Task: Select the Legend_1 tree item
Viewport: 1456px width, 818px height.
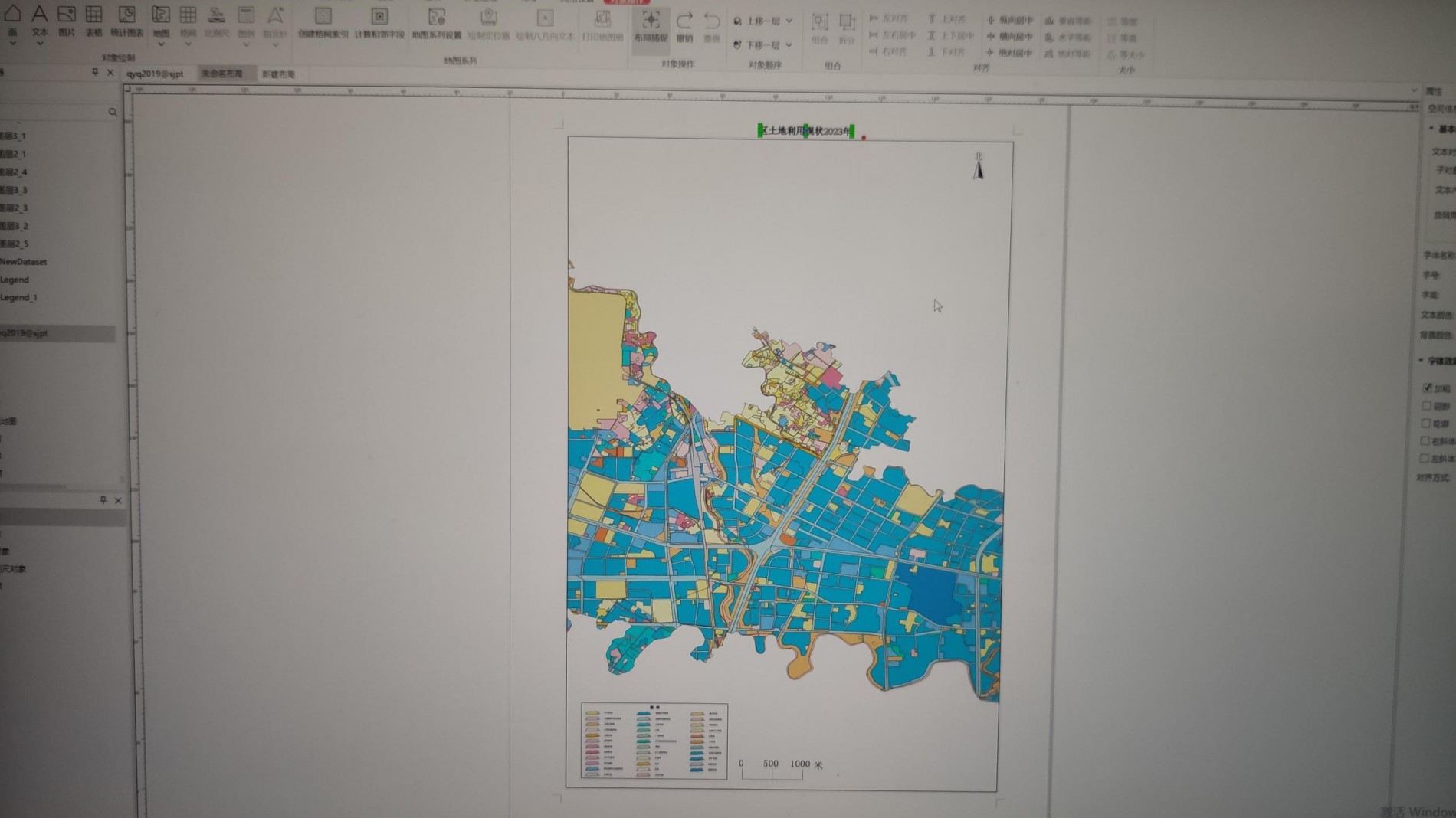Action: tap(19, 297)
